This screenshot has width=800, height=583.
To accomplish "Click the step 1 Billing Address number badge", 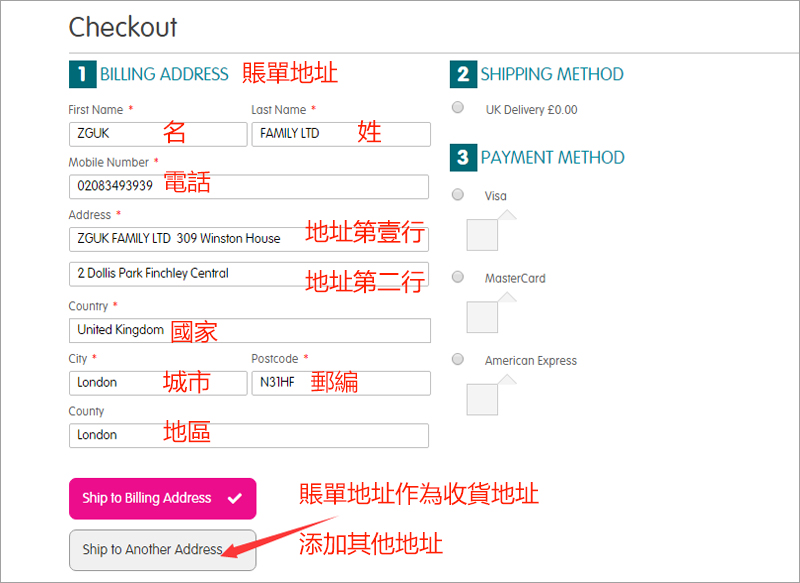I will click(x=80, y=75).
